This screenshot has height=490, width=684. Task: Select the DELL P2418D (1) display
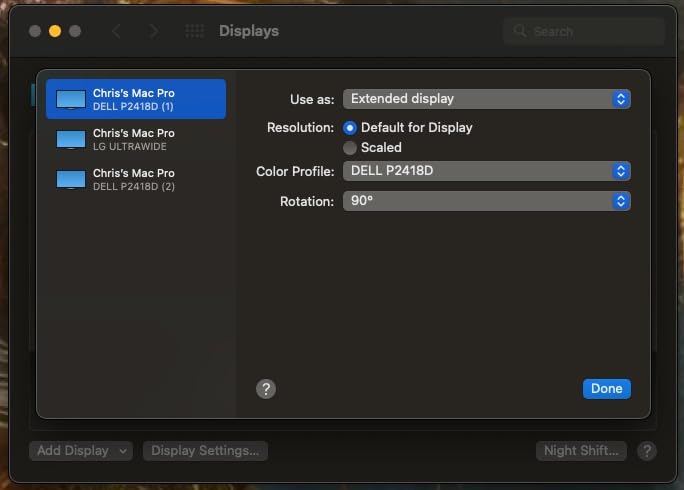pos(136,99)
